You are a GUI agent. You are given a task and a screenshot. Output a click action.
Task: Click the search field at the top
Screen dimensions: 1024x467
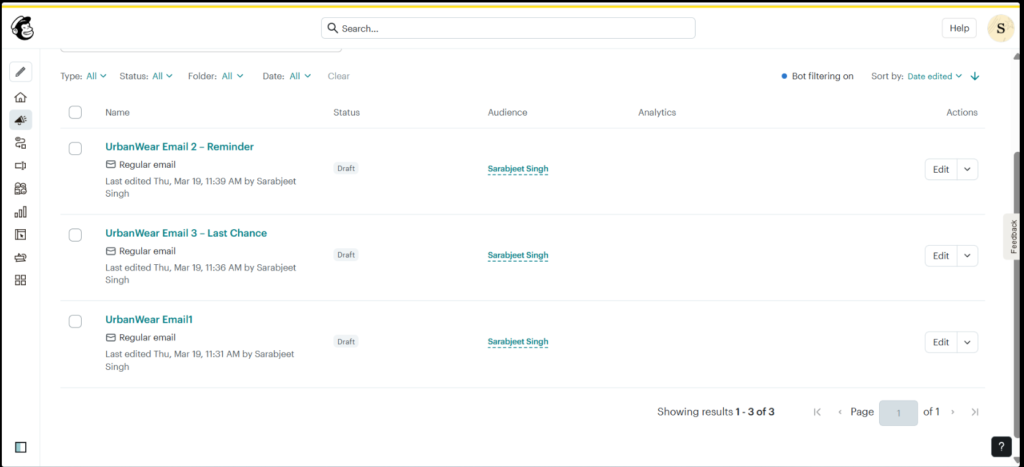(508, 28)
